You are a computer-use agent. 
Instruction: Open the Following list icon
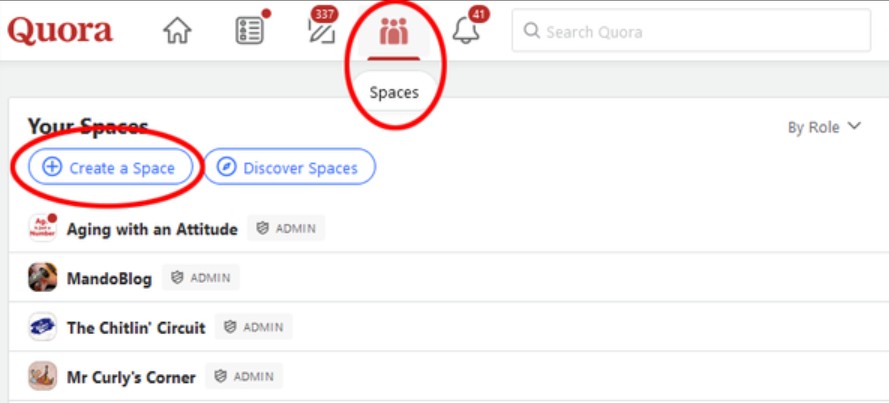click(x=250, y=31)
